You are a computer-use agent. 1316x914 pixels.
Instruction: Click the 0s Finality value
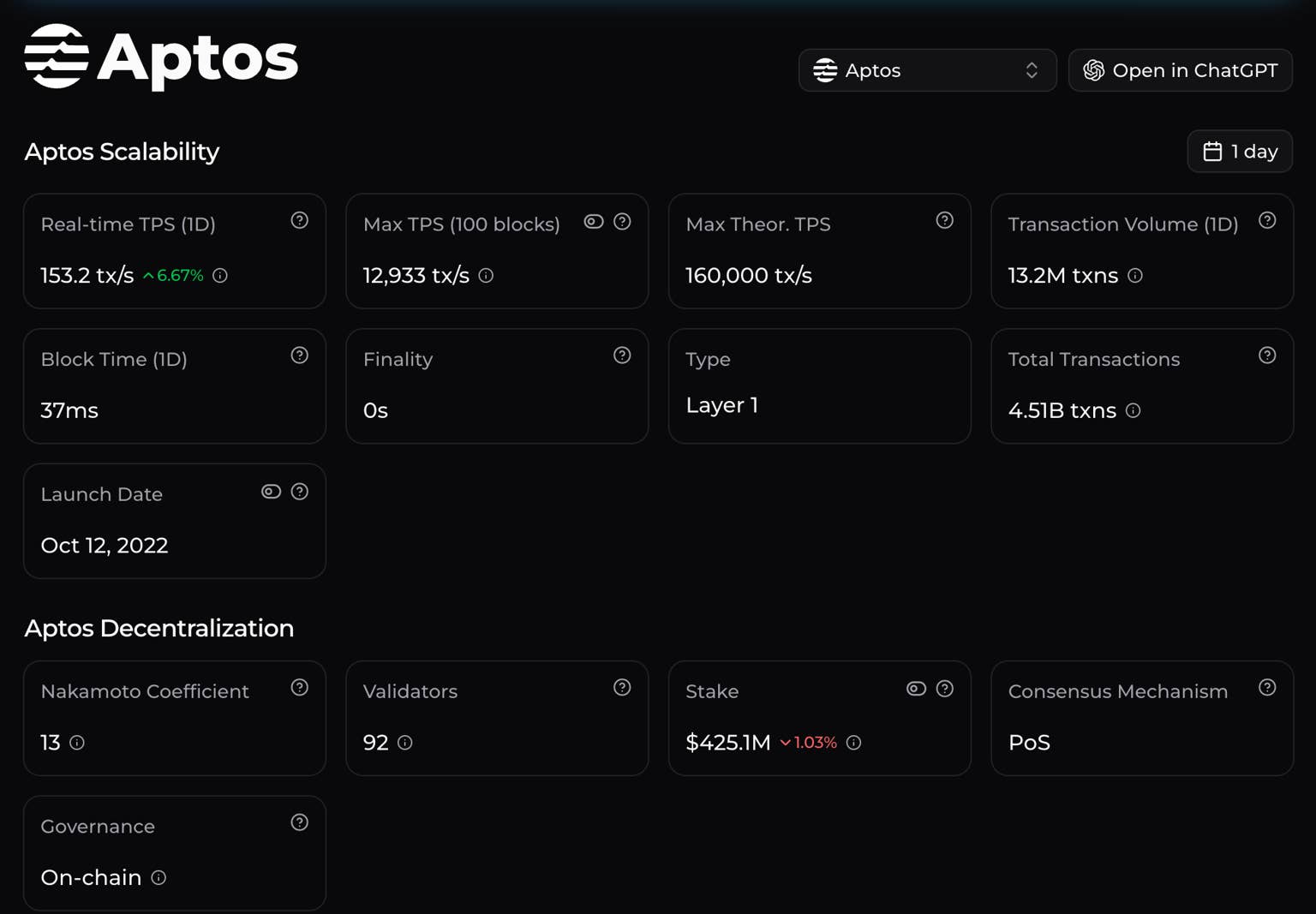[x=375, y=410]
